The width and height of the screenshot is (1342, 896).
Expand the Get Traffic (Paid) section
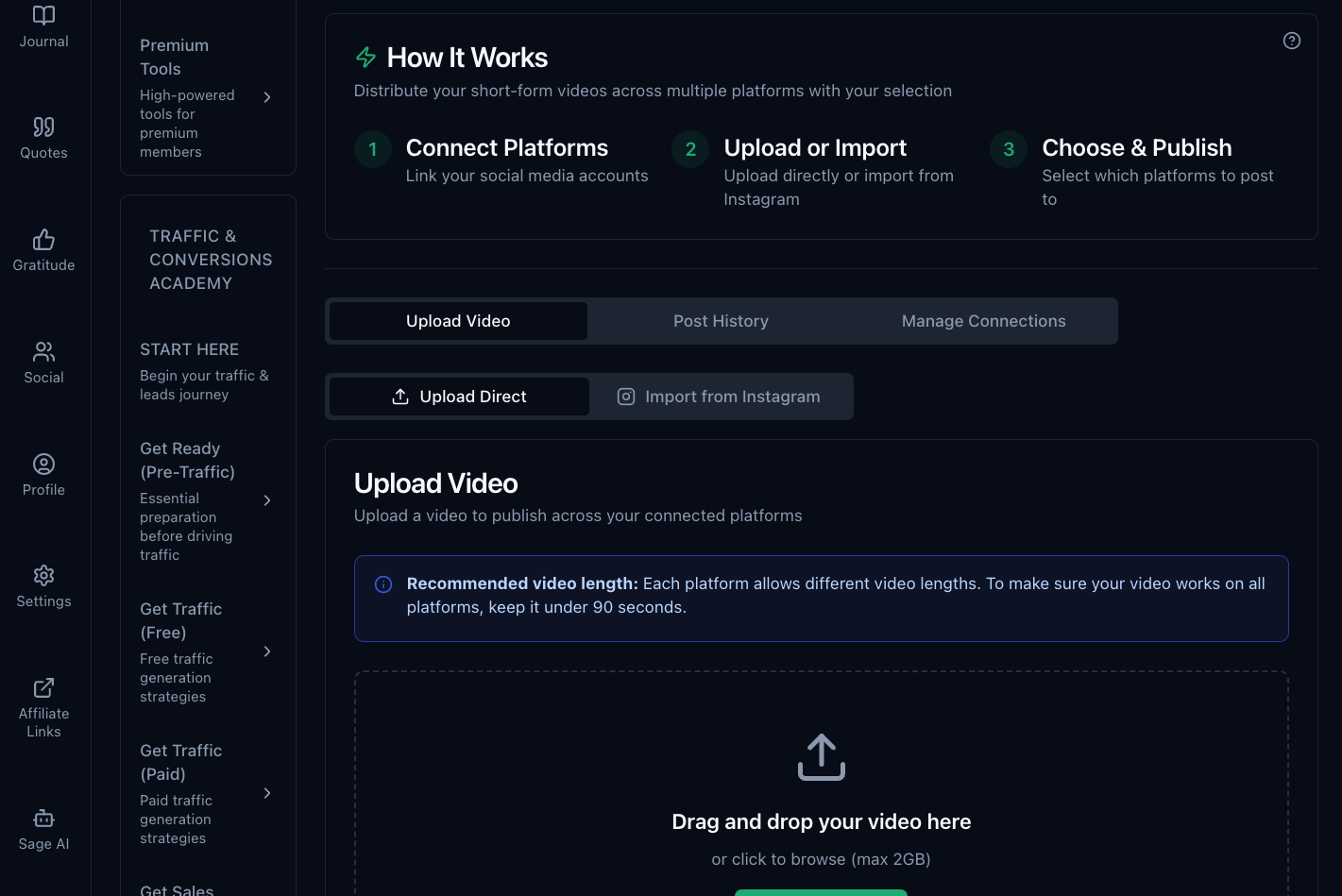pos(267,793)
